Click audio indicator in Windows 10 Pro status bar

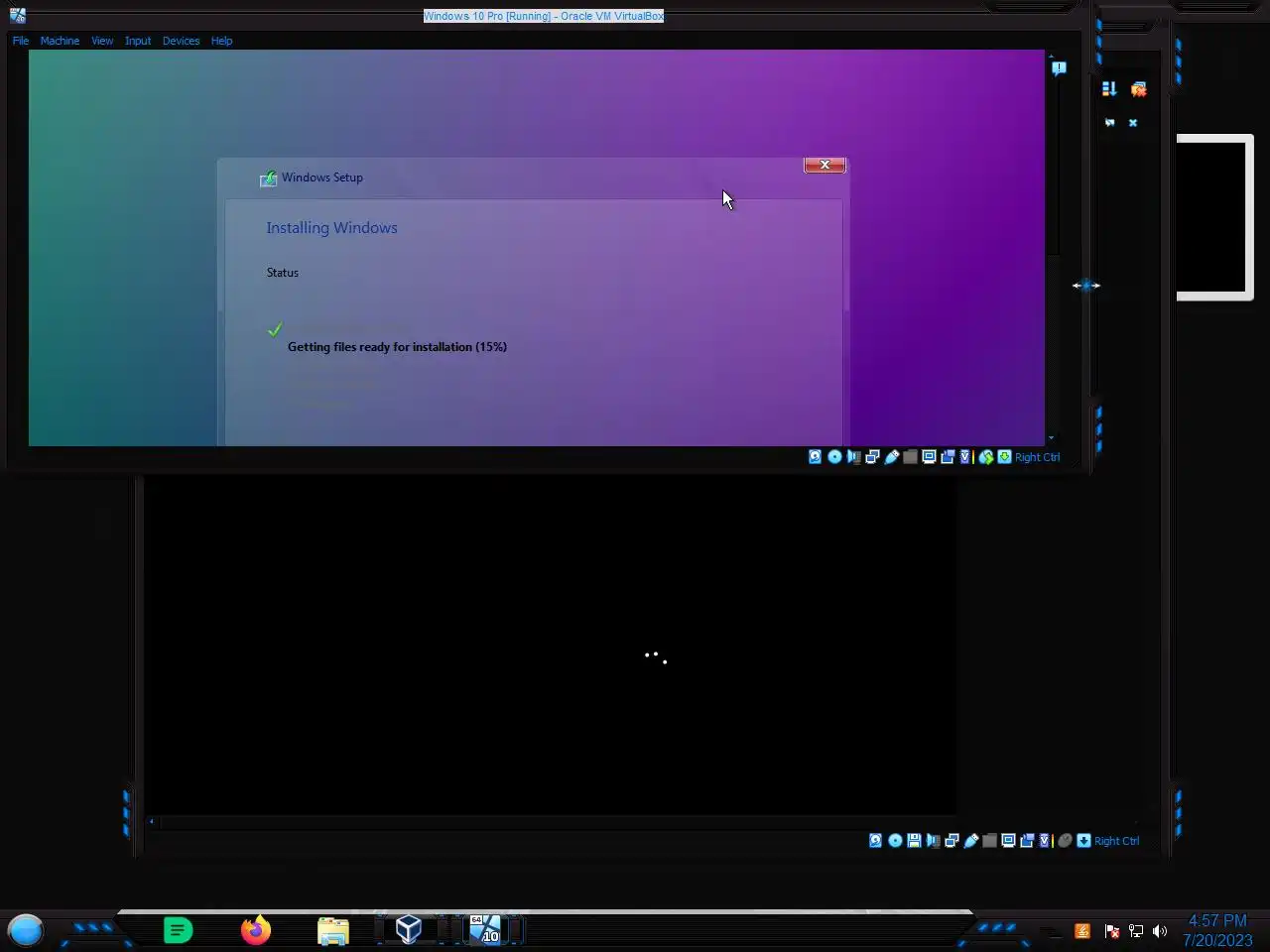click(x=853, y=457)
